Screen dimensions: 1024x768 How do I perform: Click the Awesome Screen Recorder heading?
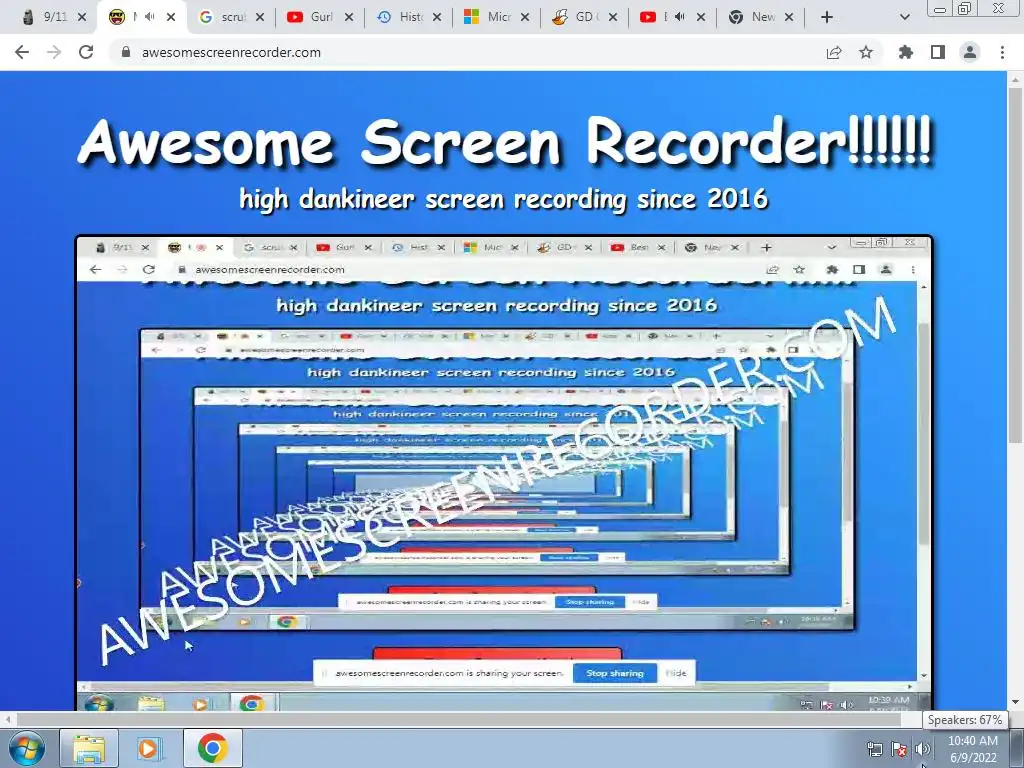[504, 142]
